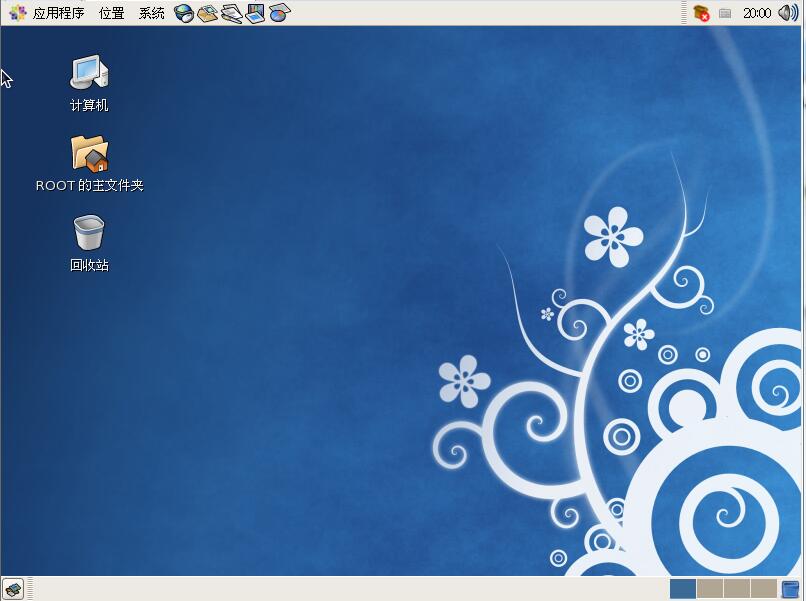Click the volume speaker icon

pos(790,13)
